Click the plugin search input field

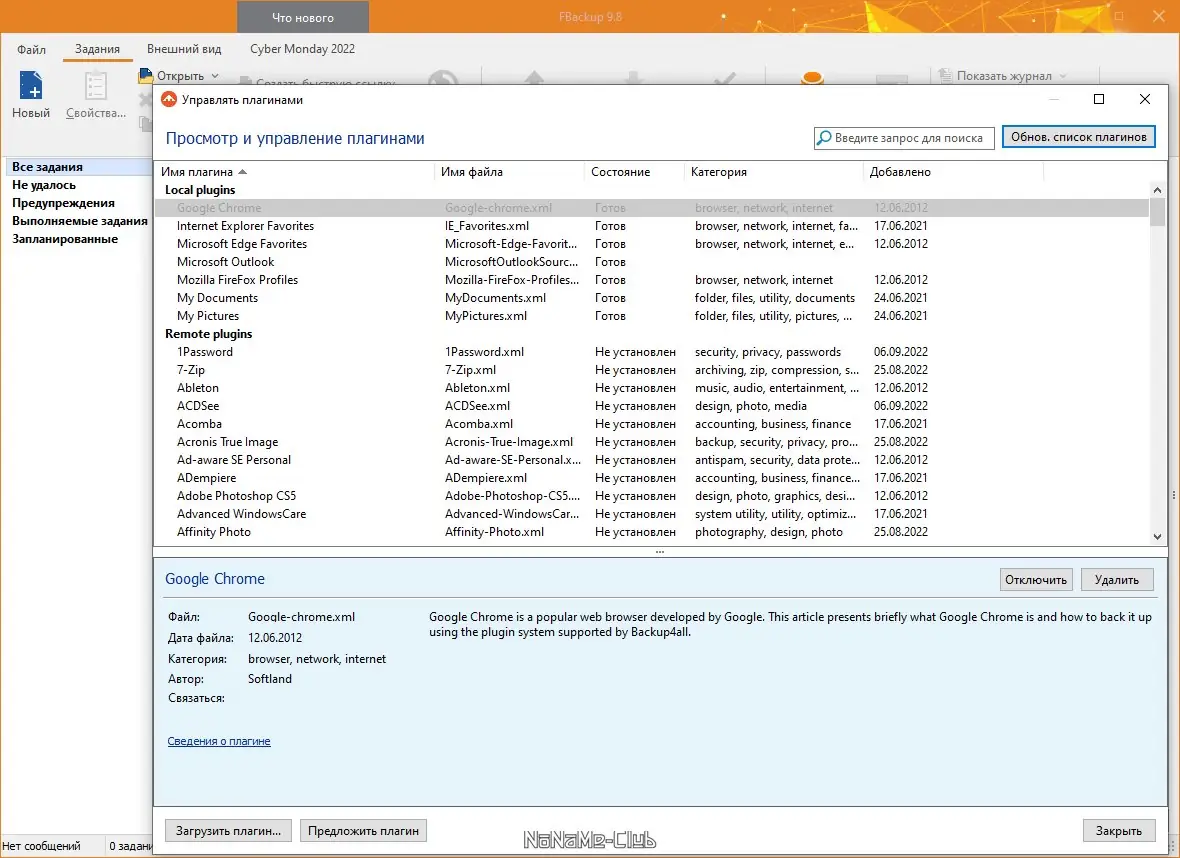904,138
